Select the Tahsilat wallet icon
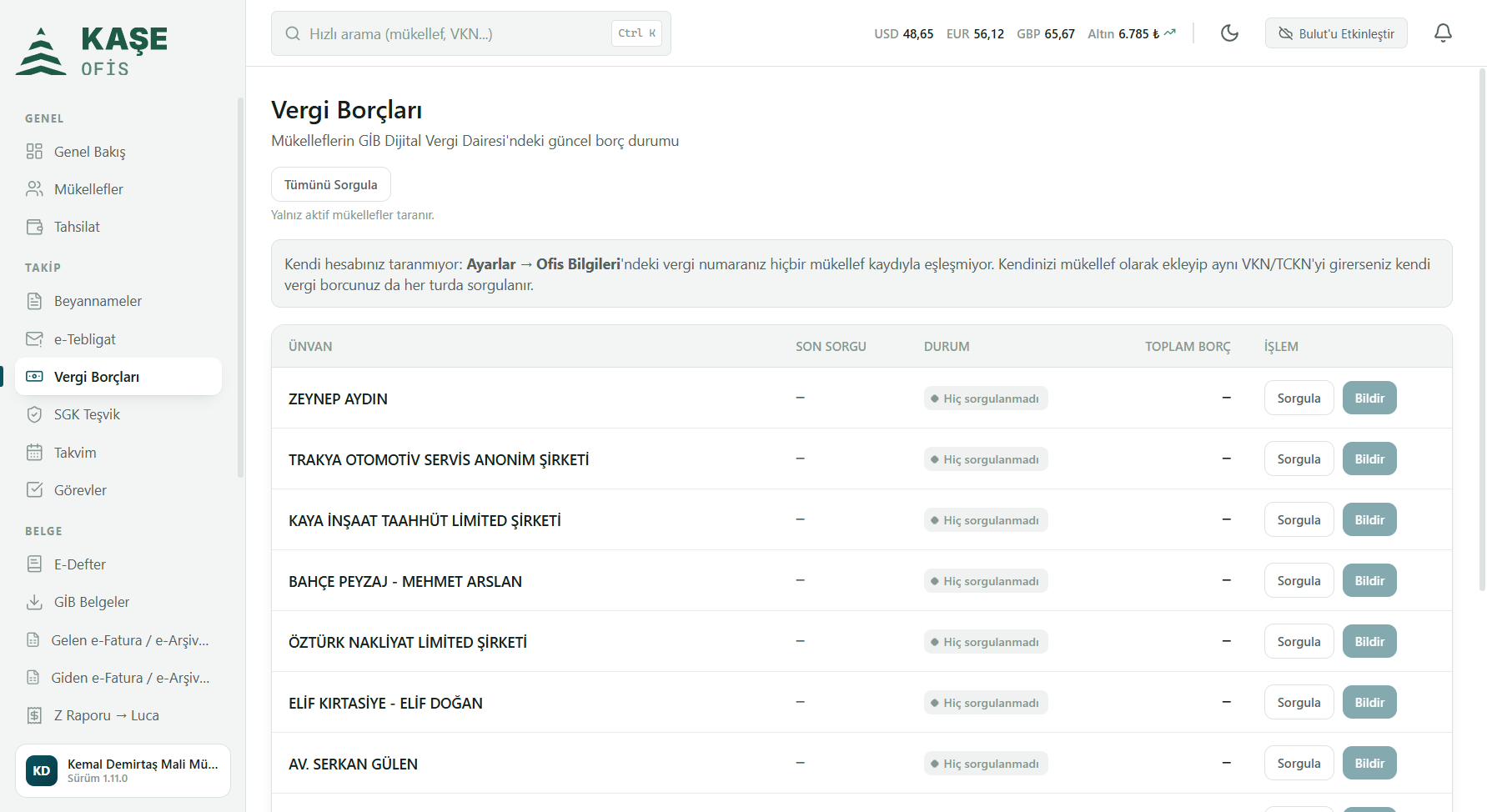 [x=34, y=227]
